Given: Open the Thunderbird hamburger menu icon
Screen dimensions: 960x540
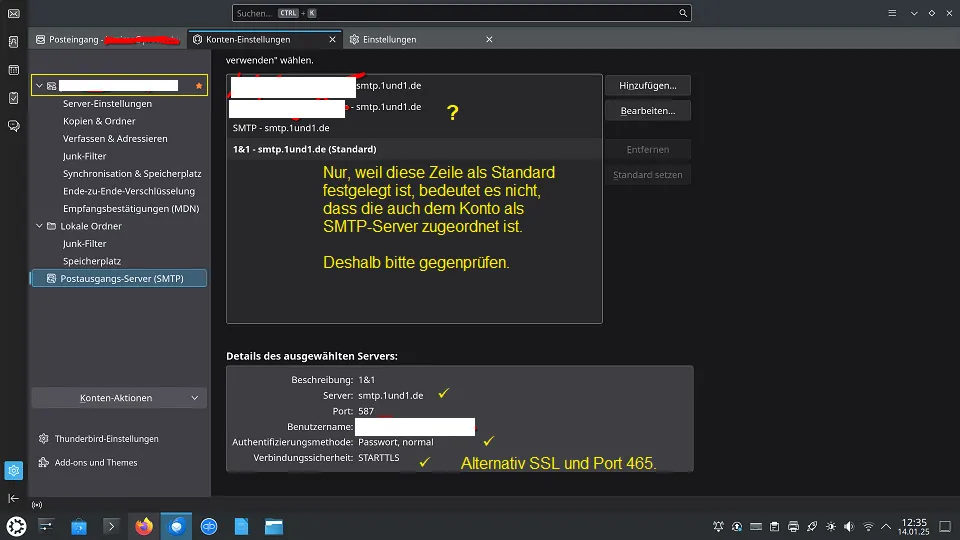Looking at the screenshot, I should click(892, 13).
